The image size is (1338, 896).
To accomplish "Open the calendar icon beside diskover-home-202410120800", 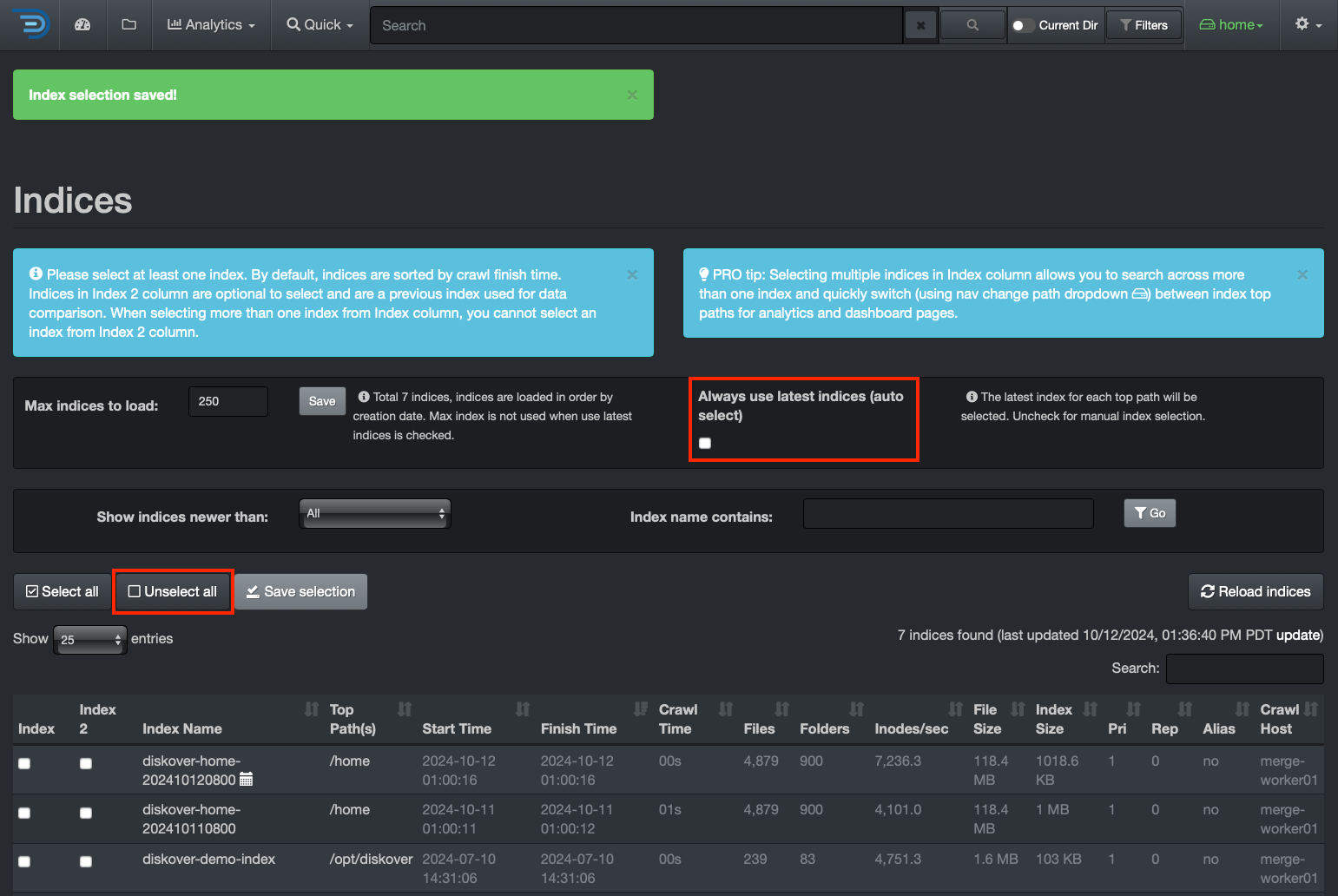I will coord(246,780).
